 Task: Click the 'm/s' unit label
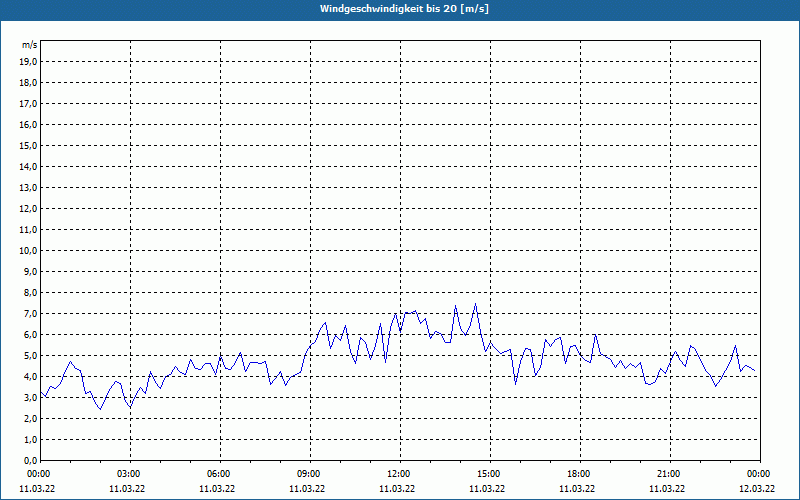pos(29,45)
